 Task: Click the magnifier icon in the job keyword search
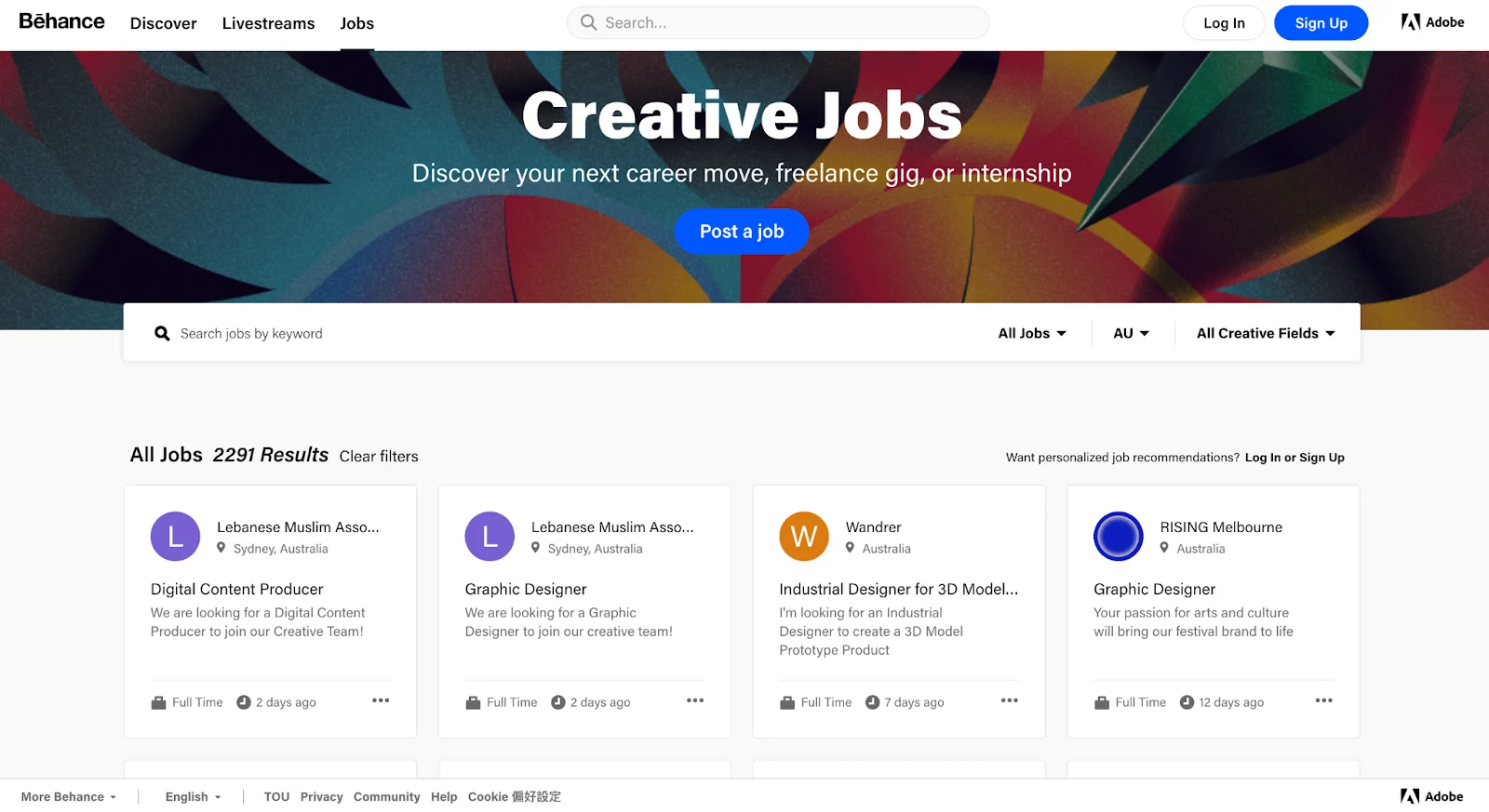[x=162, y=333]
